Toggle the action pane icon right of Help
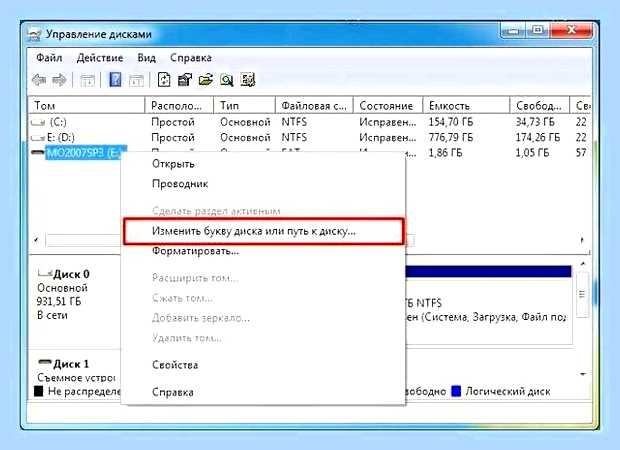 (x=136, y=81)
